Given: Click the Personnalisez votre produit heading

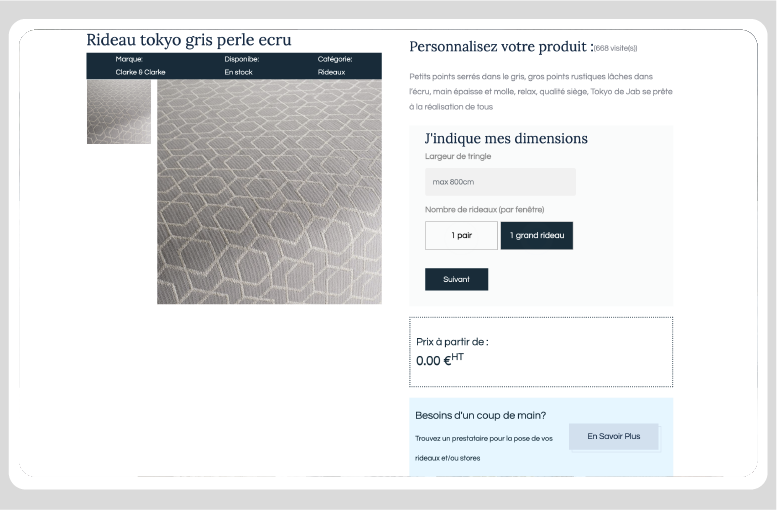Looking at the screenshot, I should click(x=501, y=47).
